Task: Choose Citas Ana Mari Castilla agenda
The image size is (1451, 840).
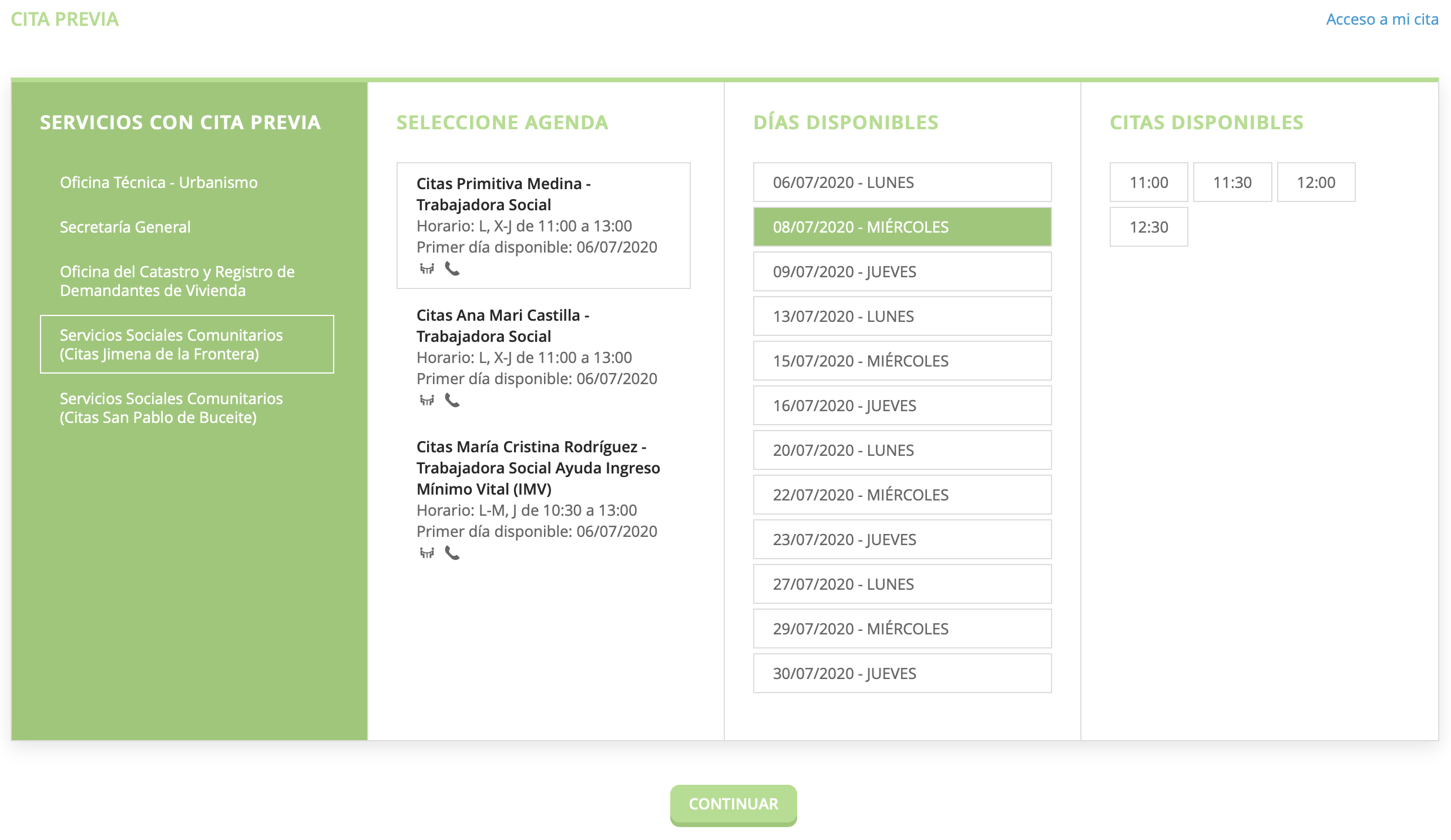Action: pyautogui.click(x=543, y=357)
